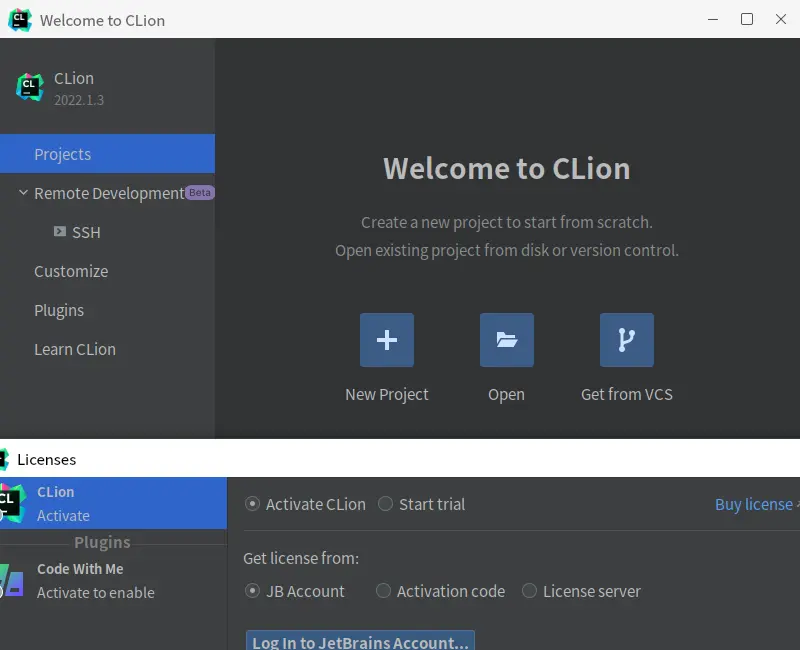Click the Beta badge next to Remote Development
Viewport: 800px width, 650px height.
tap(199, 192)
